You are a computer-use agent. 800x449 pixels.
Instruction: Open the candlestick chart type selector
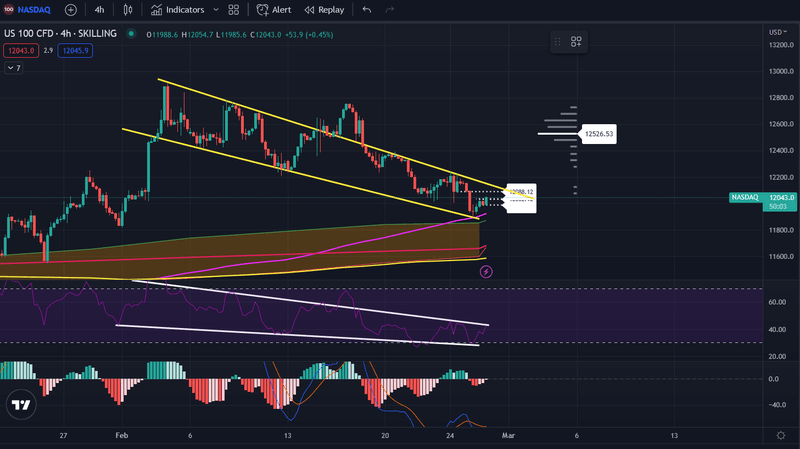point(128,10)
